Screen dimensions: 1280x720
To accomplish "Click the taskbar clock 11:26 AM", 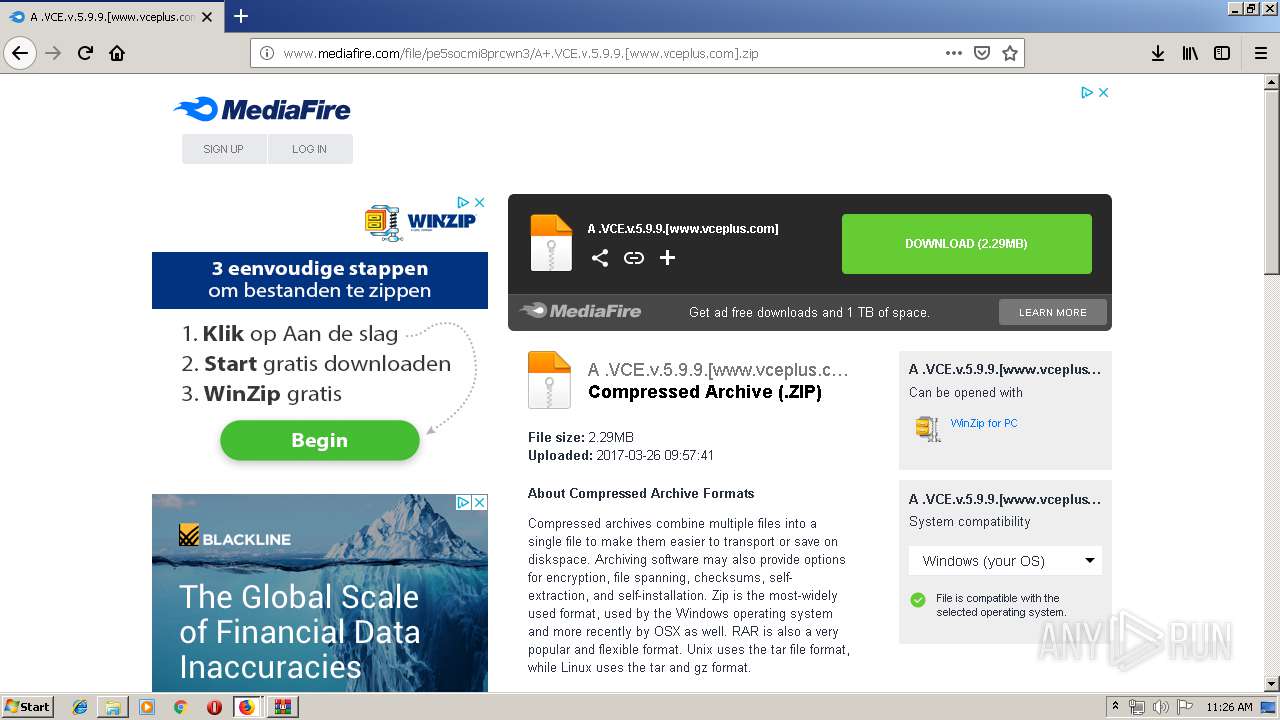I will (1229, 707).
